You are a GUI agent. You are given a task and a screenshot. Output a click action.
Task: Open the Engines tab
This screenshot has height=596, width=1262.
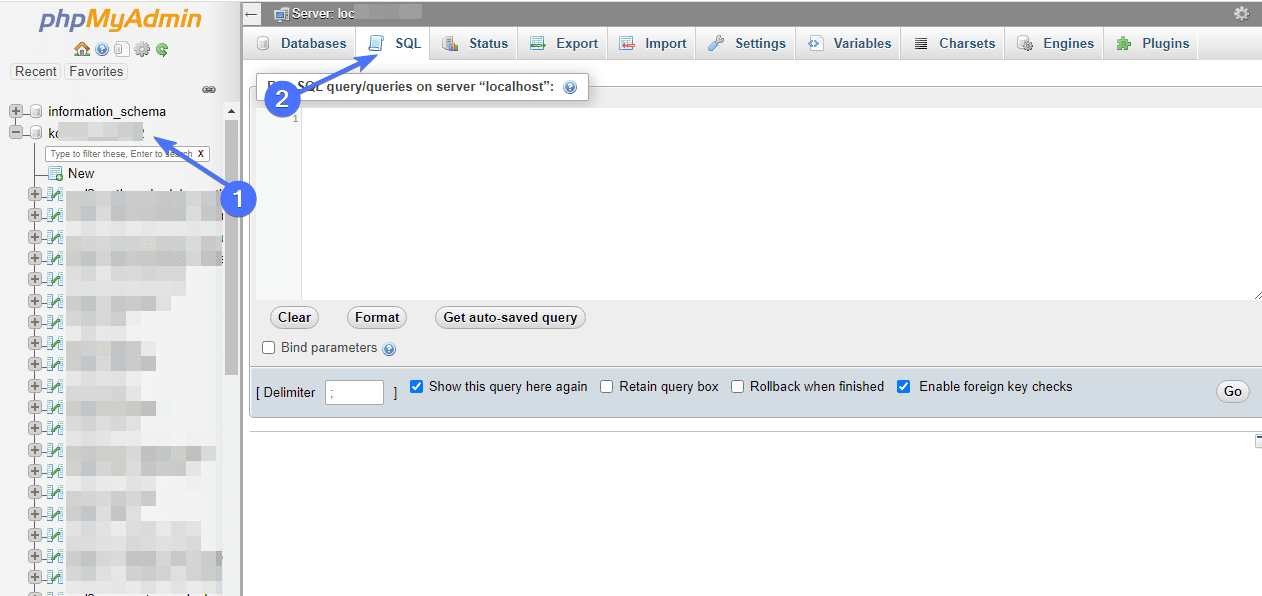[1055, 44]
